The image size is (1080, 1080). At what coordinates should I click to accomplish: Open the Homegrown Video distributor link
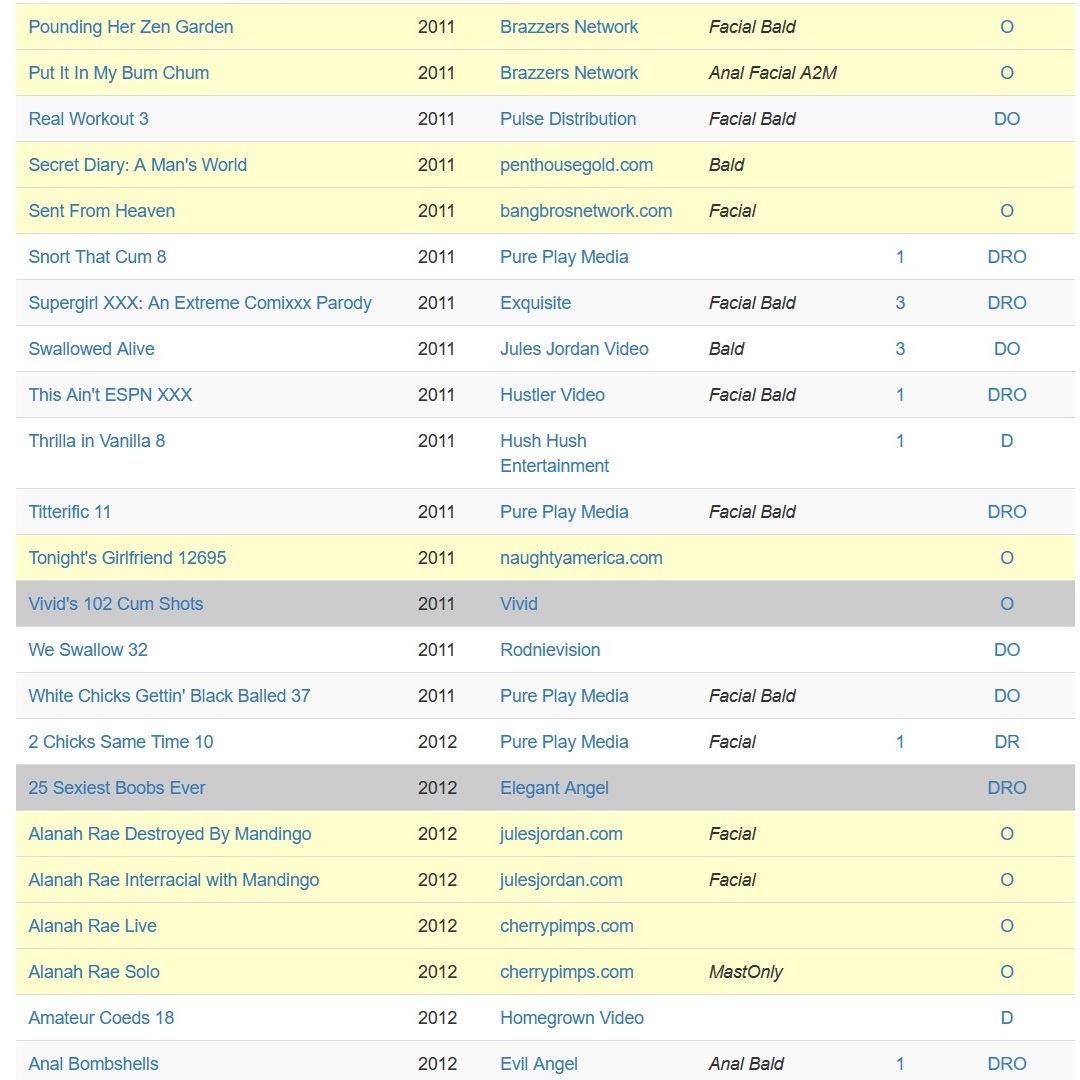pos(572,1018)
